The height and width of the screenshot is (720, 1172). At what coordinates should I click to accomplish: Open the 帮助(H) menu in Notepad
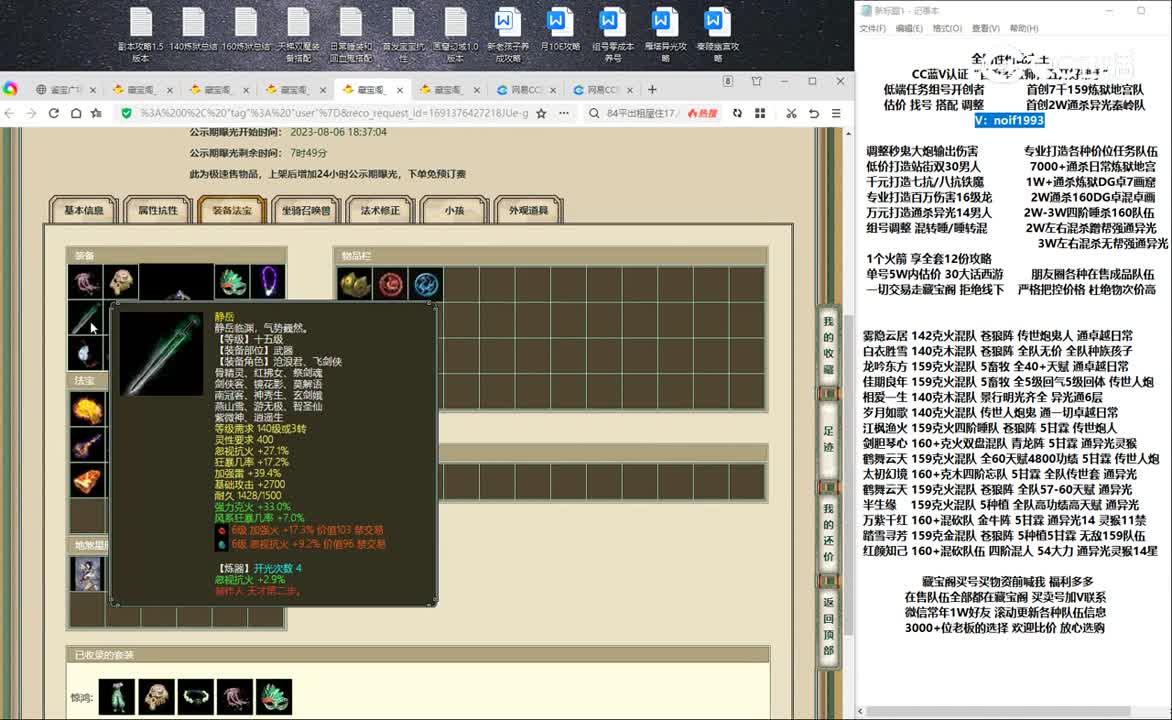tap(1023, 28)
